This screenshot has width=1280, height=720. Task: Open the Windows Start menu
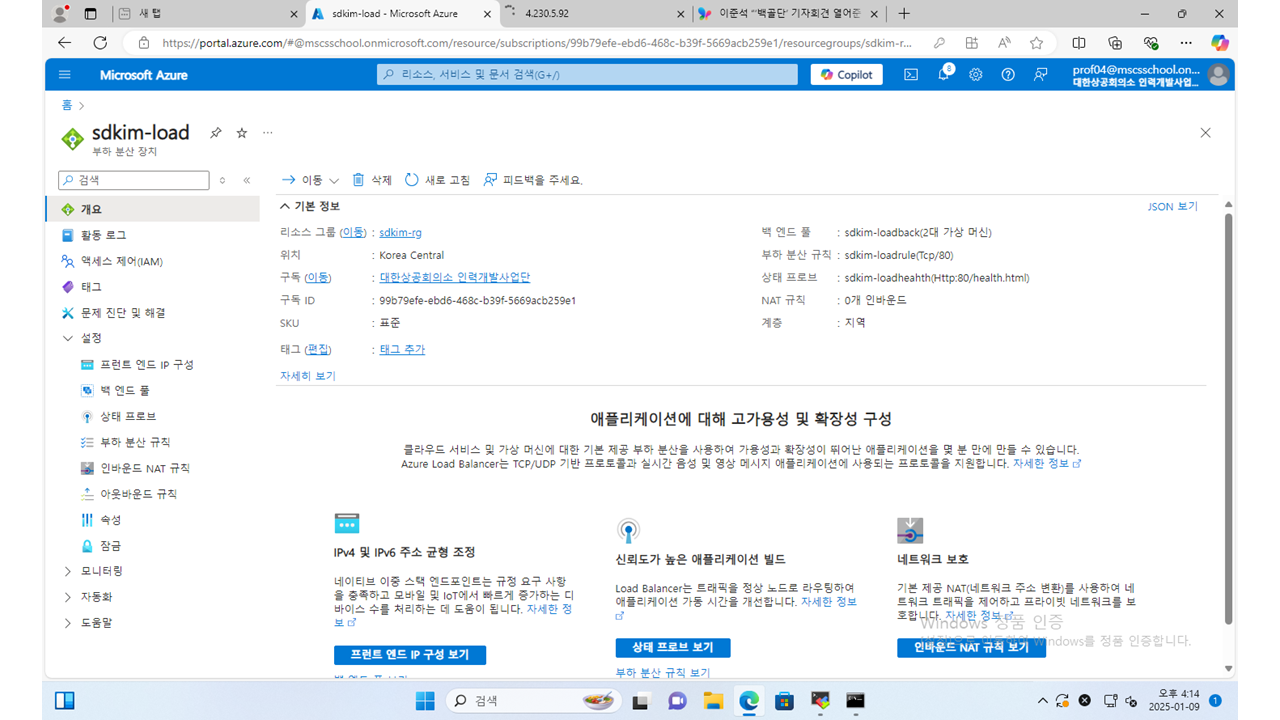click(425, 700)
